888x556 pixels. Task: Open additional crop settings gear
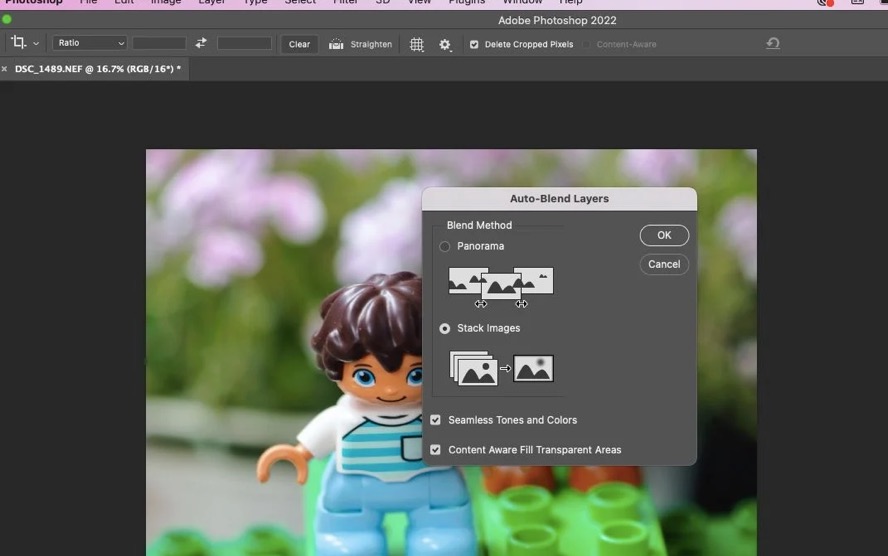click(x=445, y=45)
